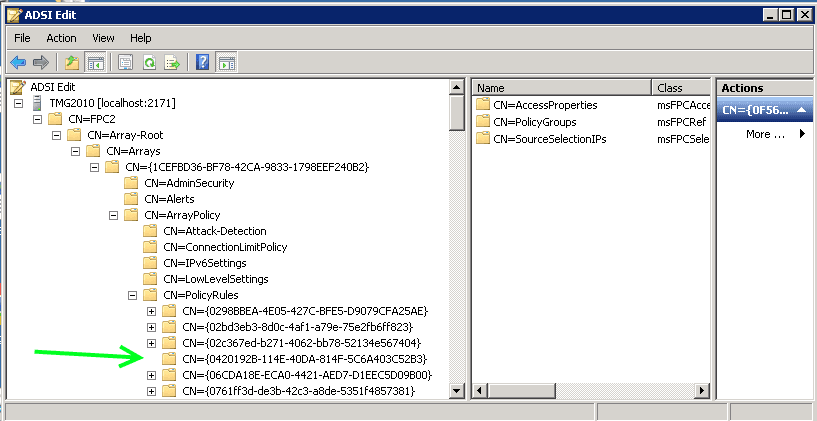Sort by the Name column header
The height and width of the screenshot is (421, 817).
click(562, 88)
